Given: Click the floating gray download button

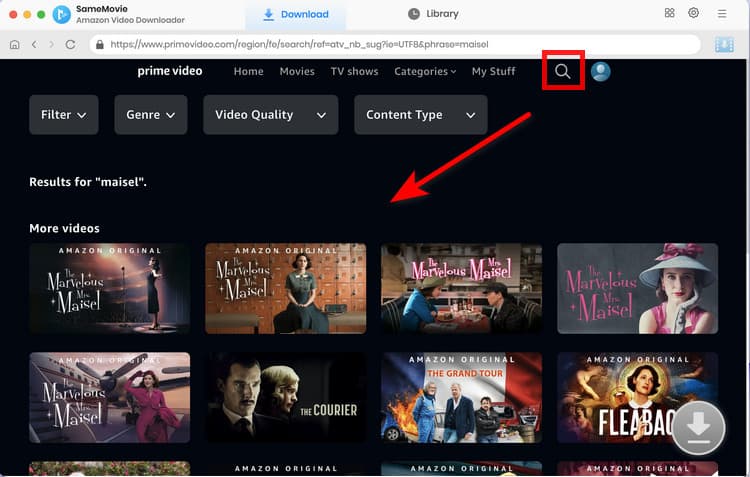Looking at the screenshot, I should pos(698,427).
